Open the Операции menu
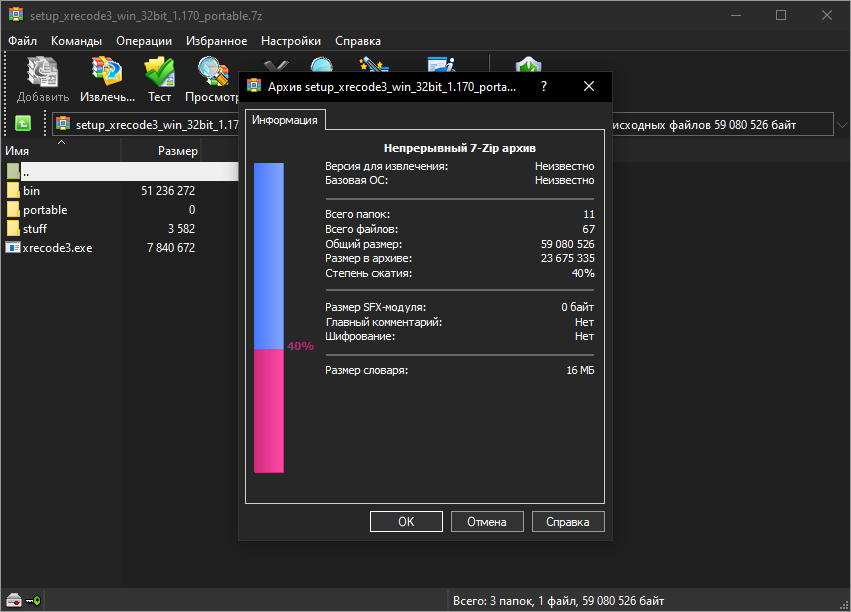 [x=144, y=41]
